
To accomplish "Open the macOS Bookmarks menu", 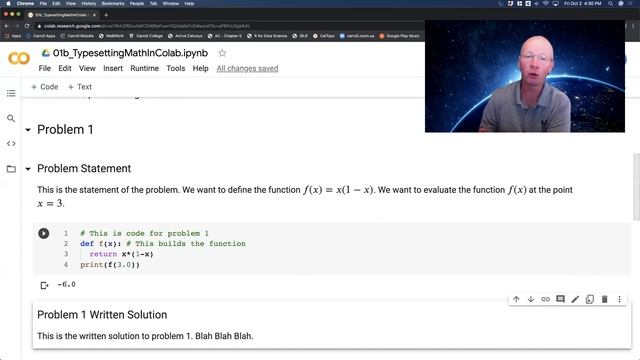I will (x=113, y=3).
